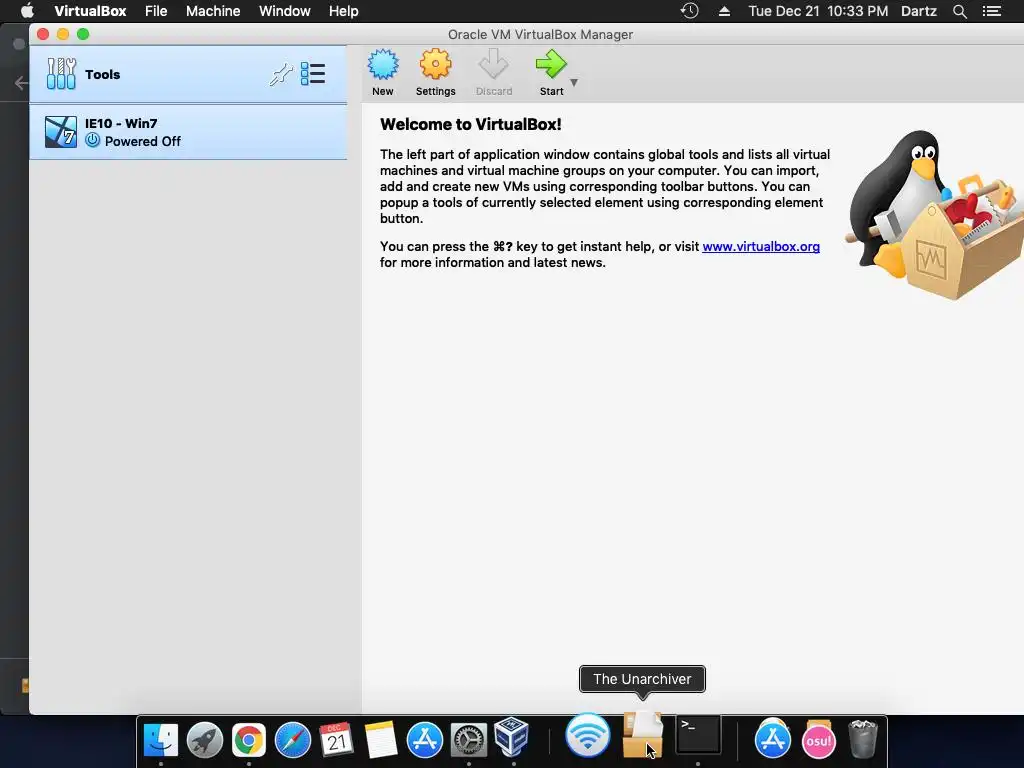Launch osu! from the Dock
Screen dimensions: 1024x768
coord(818,740)
